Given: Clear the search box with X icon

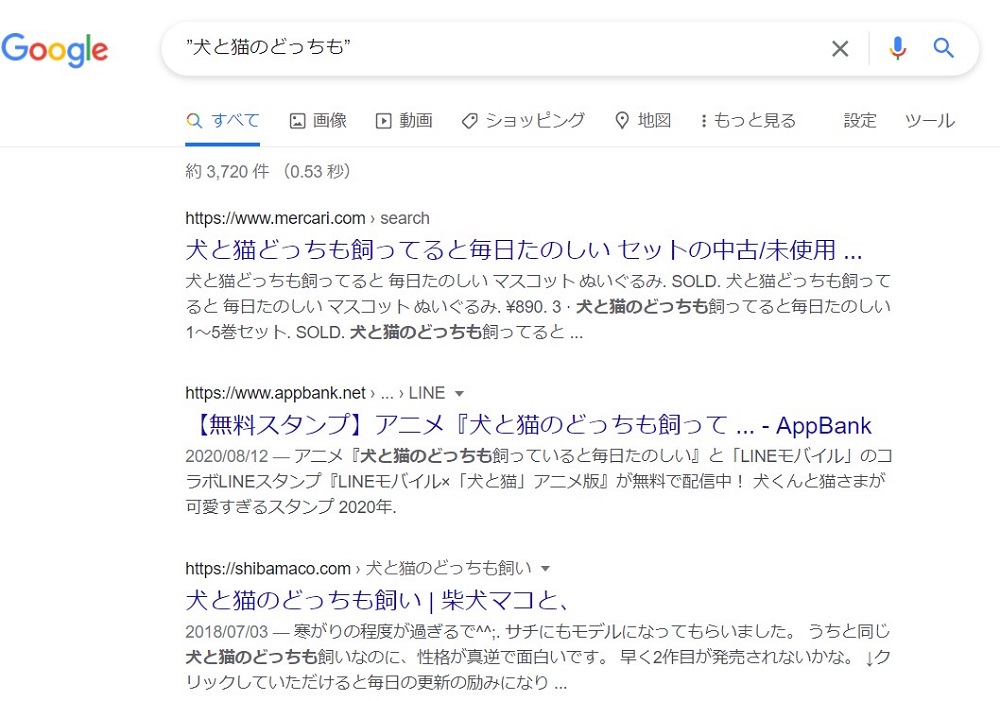Looking at the screenshot, I should [x=840, y=48].
